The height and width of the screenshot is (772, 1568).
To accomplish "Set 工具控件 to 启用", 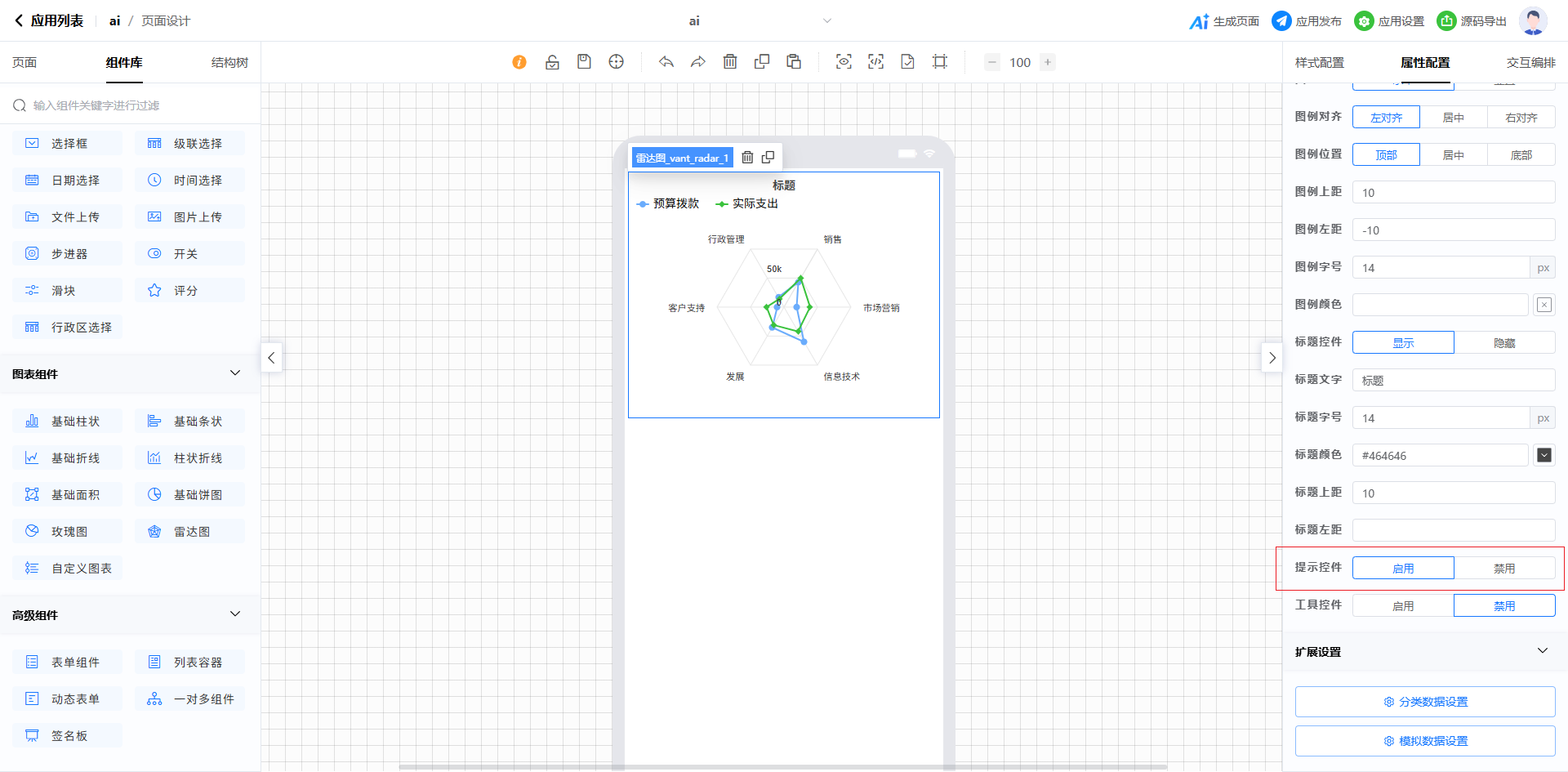I will click(1403, 606).
